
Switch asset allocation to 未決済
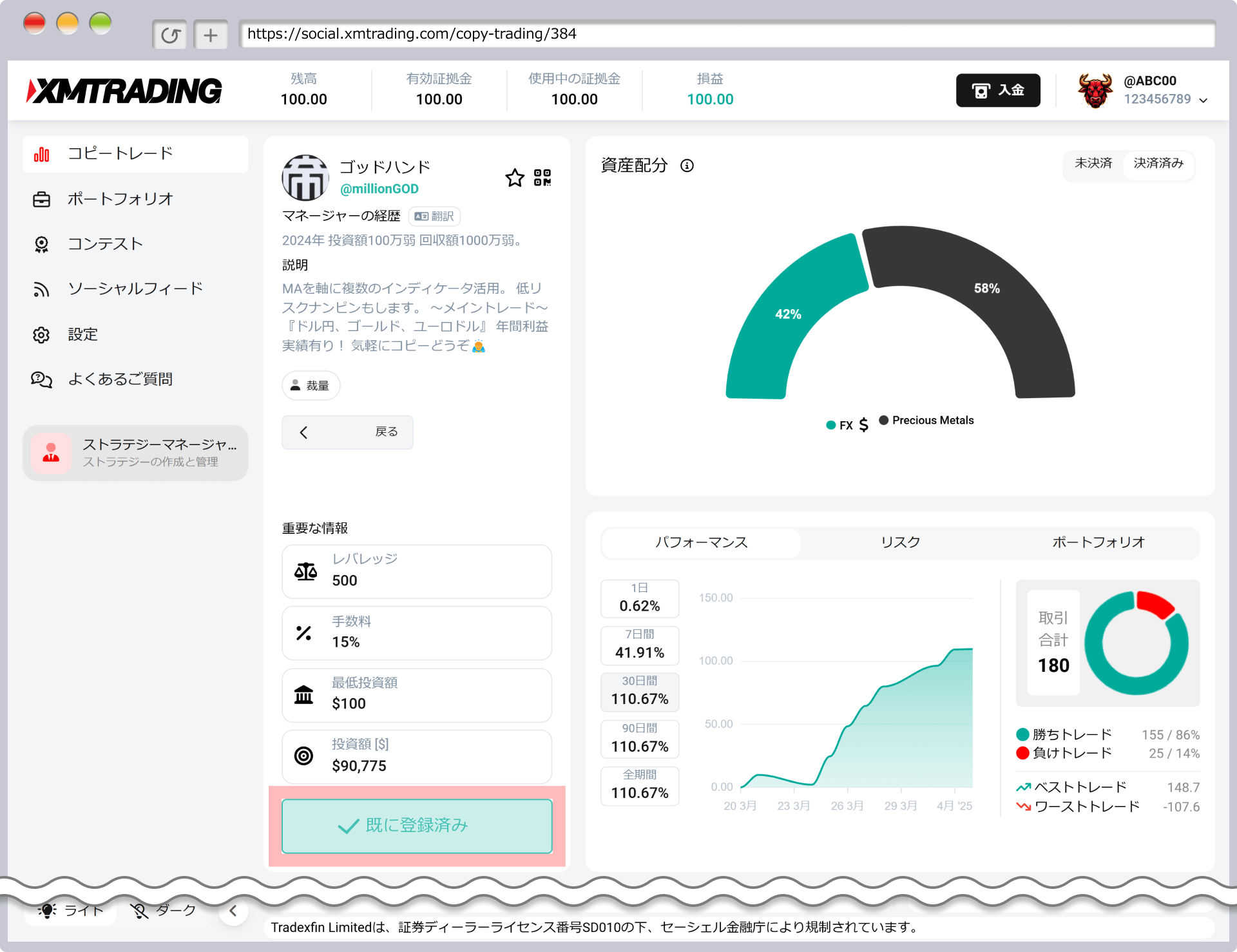click(1093, 164)
